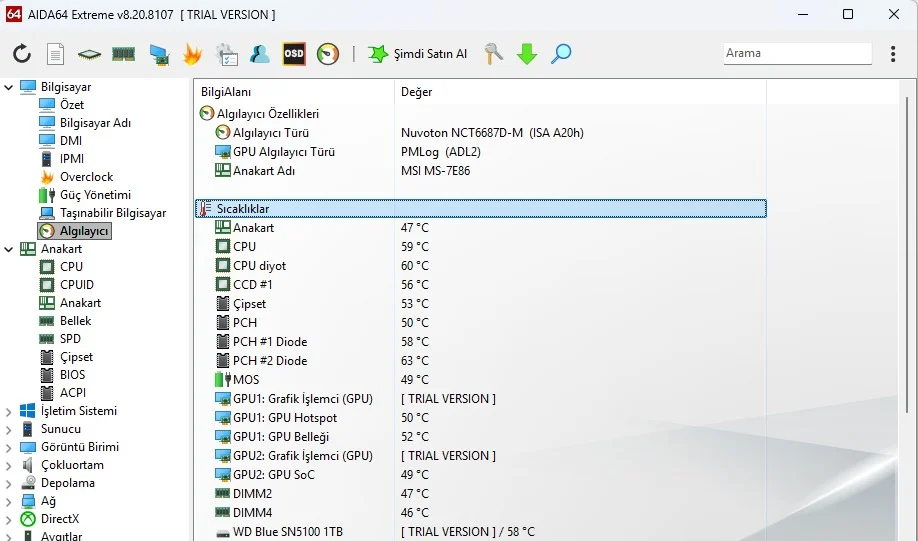Select the PCH #2 Diode row
918x541 pixels.
pyautogui.click(x=481, y=361)
